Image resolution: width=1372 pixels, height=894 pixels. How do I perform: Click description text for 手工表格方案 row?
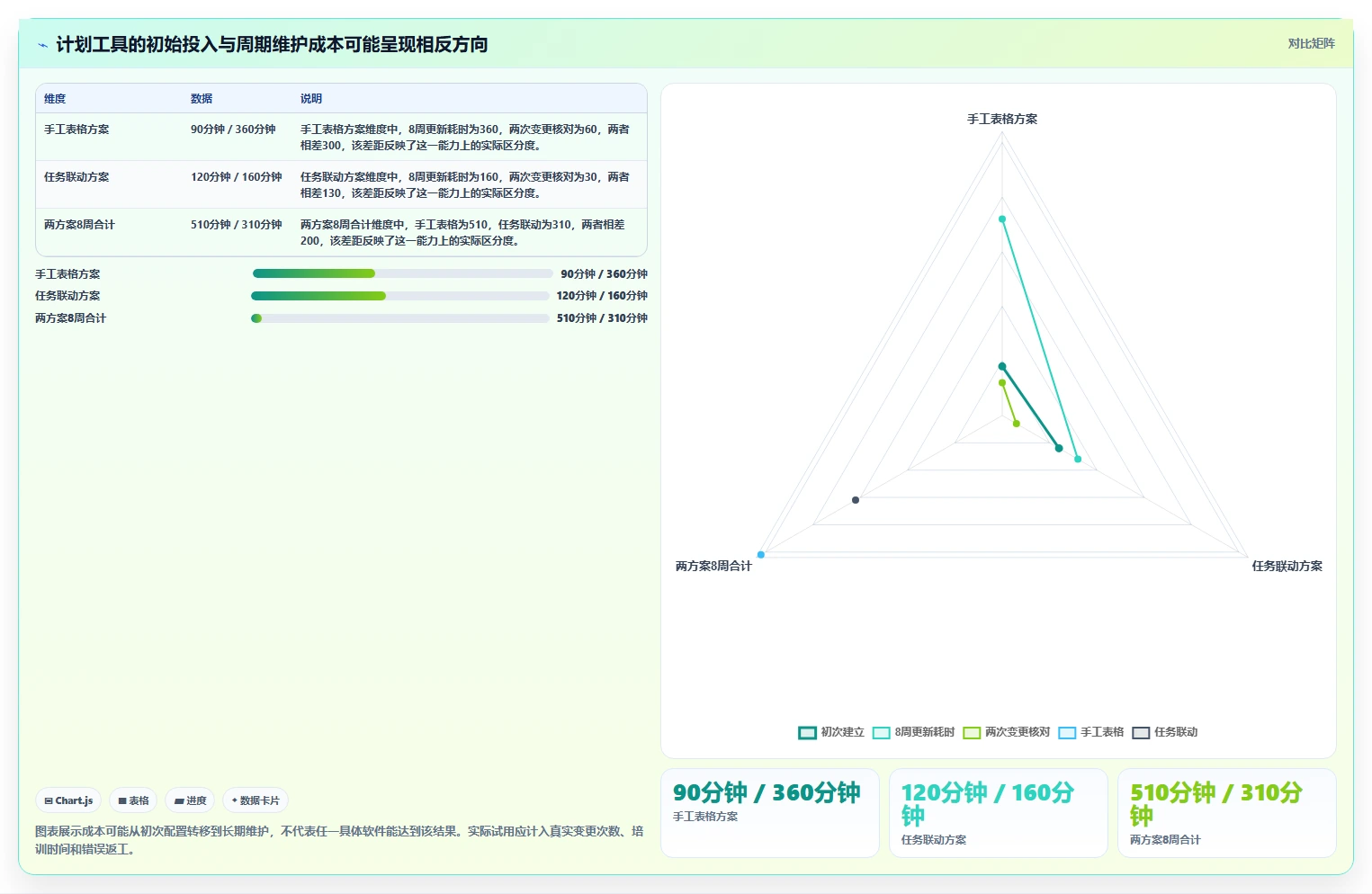click(465, 138)
